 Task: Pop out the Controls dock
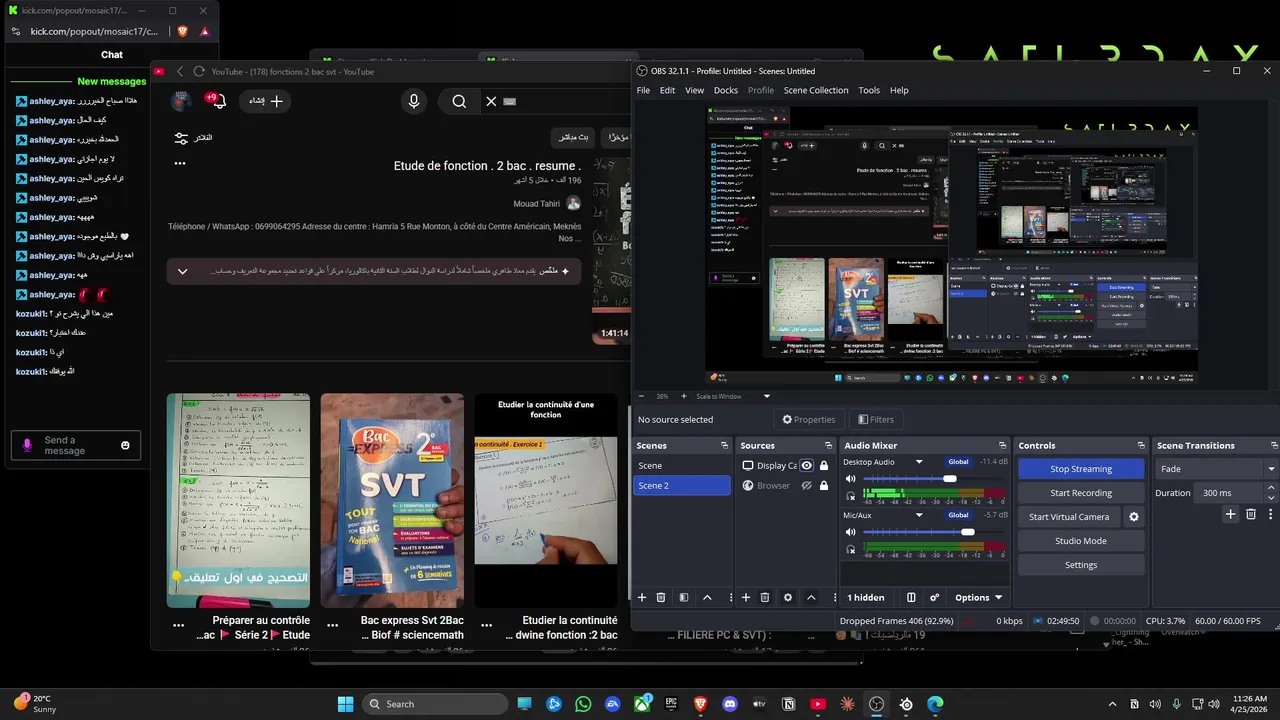[1141, 445]
